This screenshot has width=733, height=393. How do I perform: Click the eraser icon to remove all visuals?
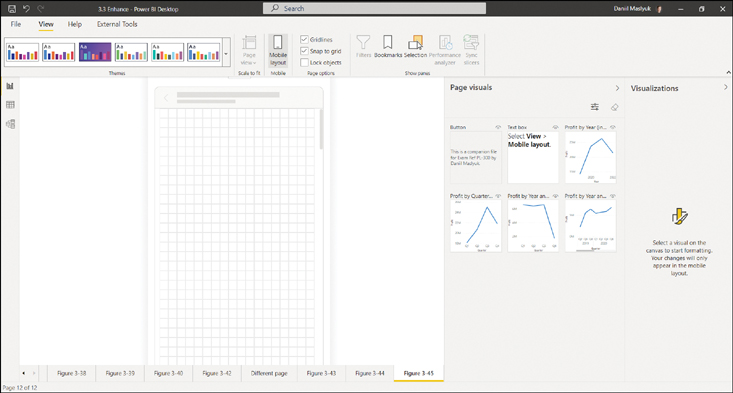click(x=614, y=107)
